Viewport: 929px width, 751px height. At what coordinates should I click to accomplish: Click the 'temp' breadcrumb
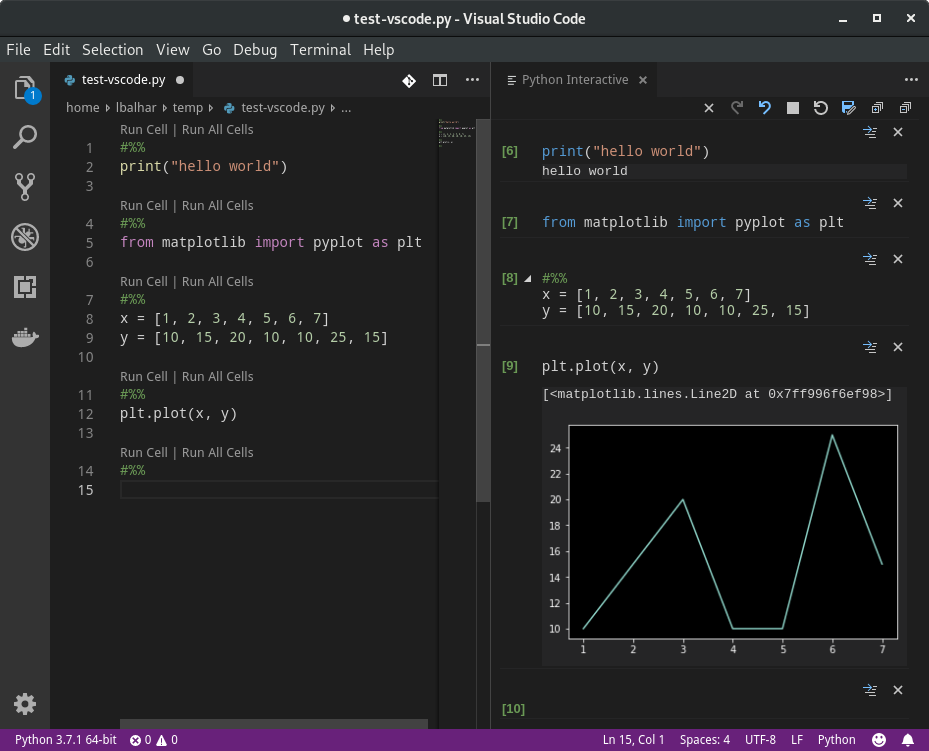tap(187, 108)
